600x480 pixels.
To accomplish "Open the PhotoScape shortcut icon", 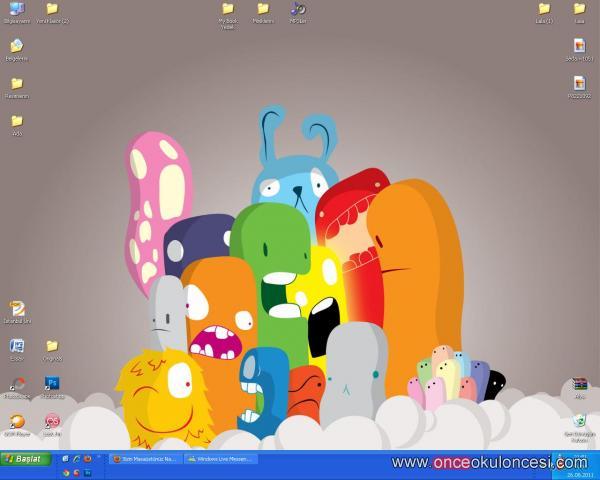I will tap(16, 384).
